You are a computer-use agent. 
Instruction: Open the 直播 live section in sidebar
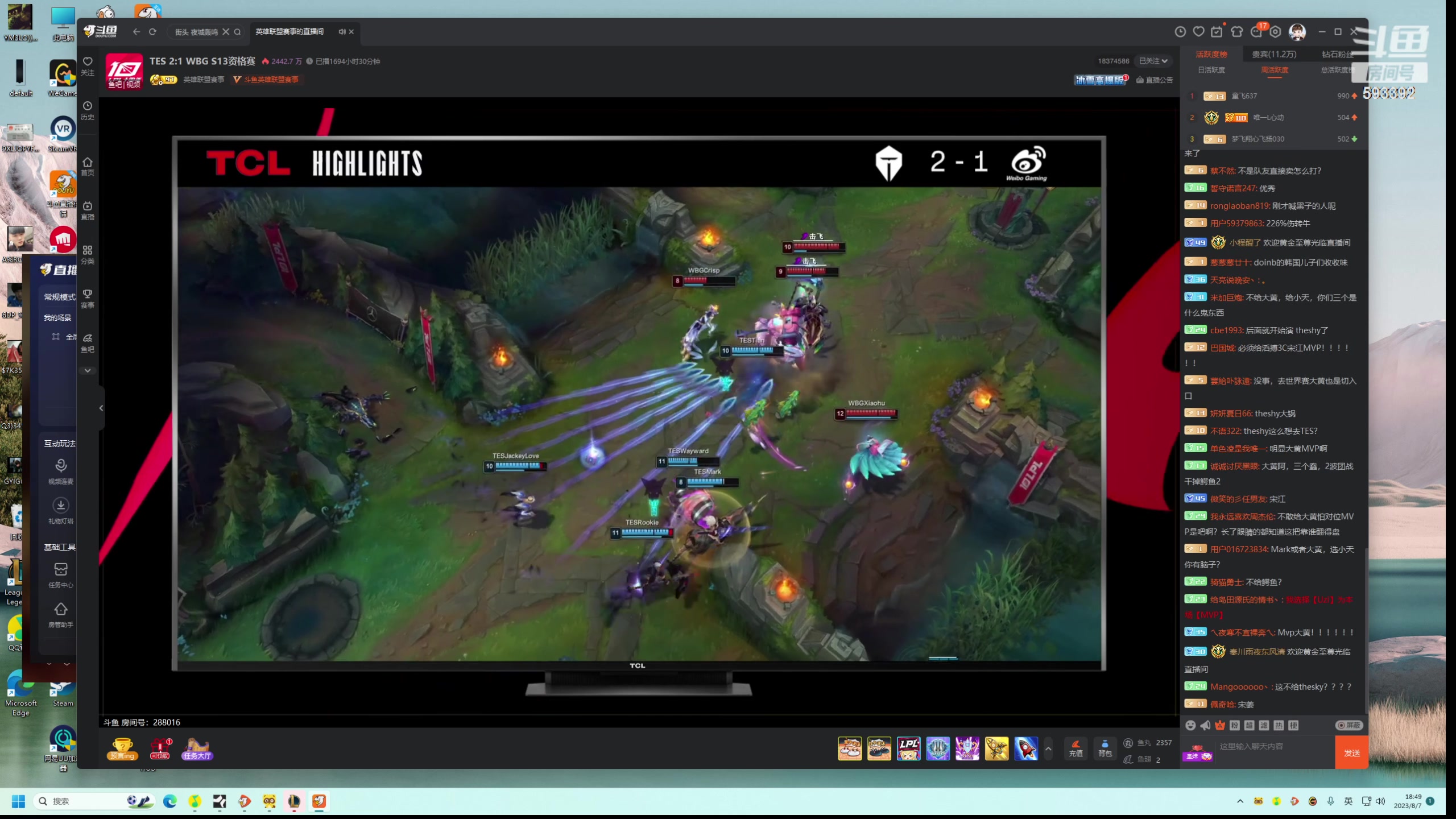87,210
